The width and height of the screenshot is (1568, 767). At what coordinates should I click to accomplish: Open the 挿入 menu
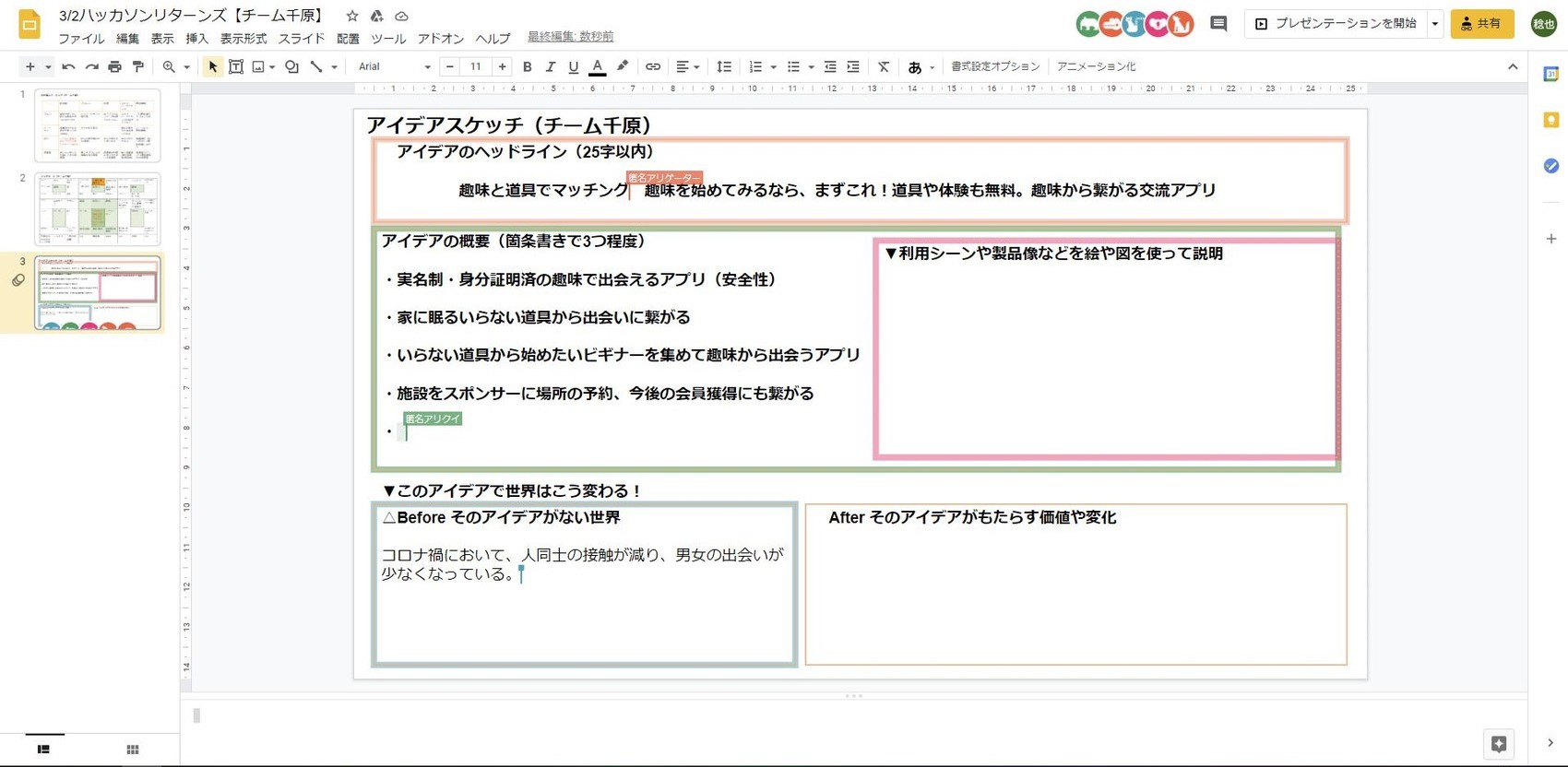[197, 39]
